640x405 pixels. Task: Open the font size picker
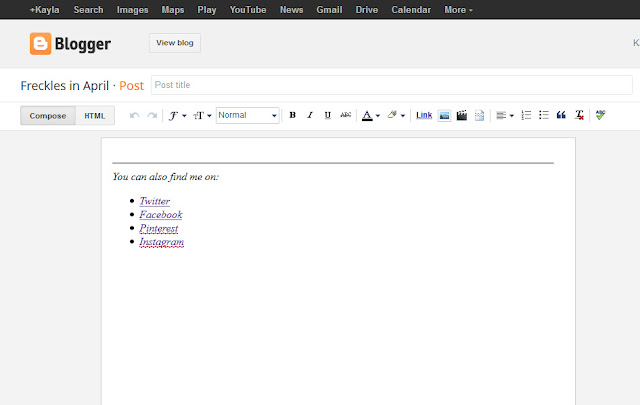coord(202,116)
